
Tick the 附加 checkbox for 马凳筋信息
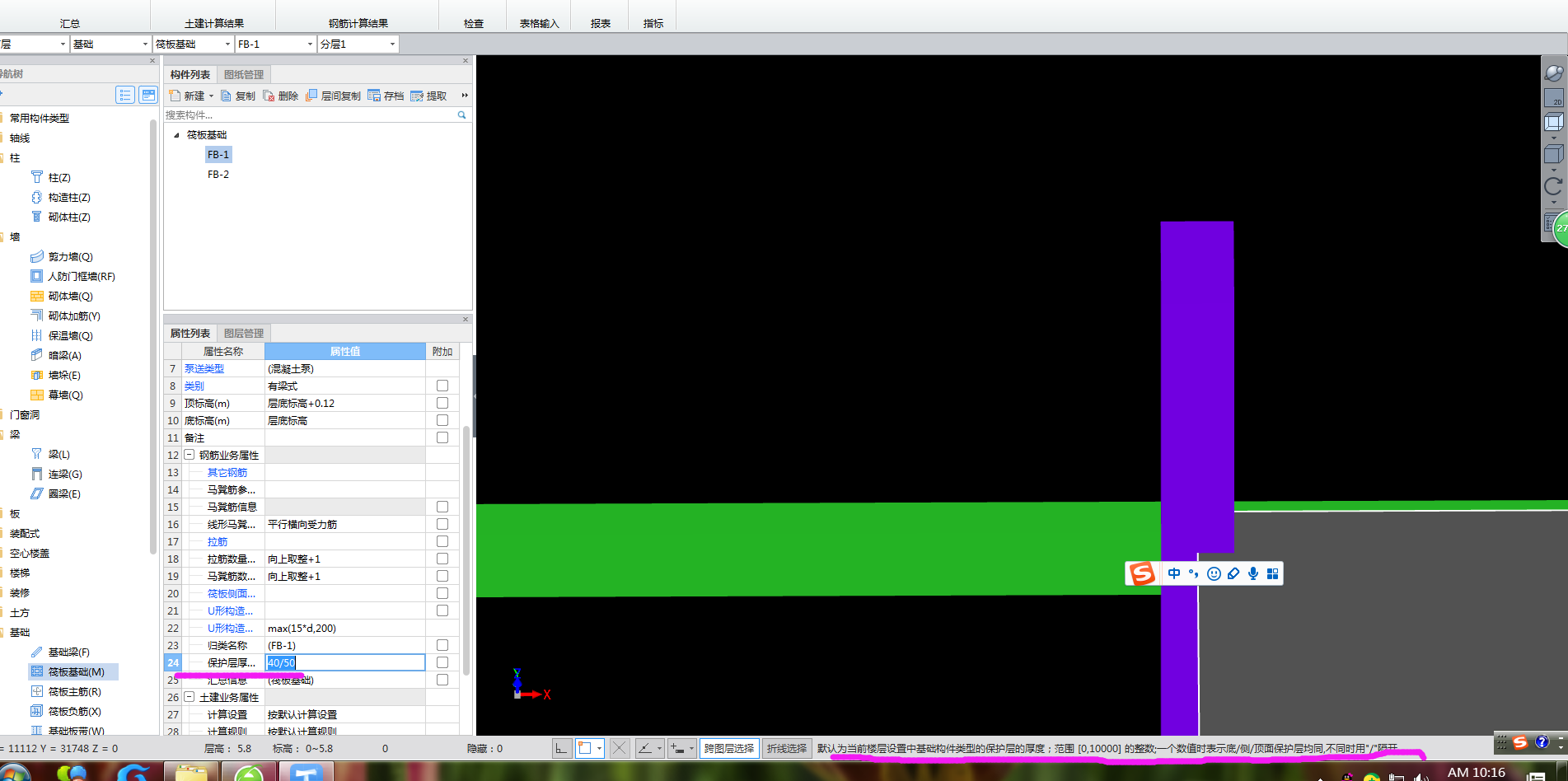[x=442, y=507]
